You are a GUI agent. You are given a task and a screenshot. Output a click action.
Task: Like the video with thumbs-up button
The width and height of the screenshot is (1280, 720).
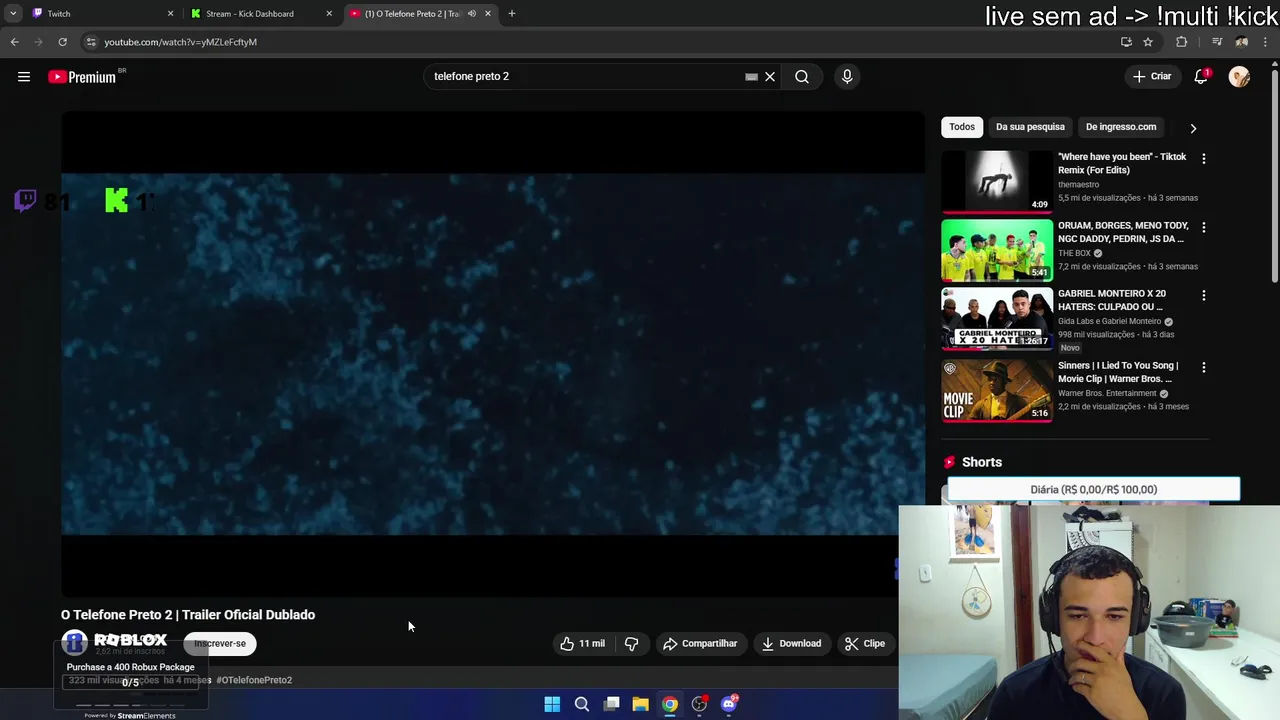click(x=583, y=644)
